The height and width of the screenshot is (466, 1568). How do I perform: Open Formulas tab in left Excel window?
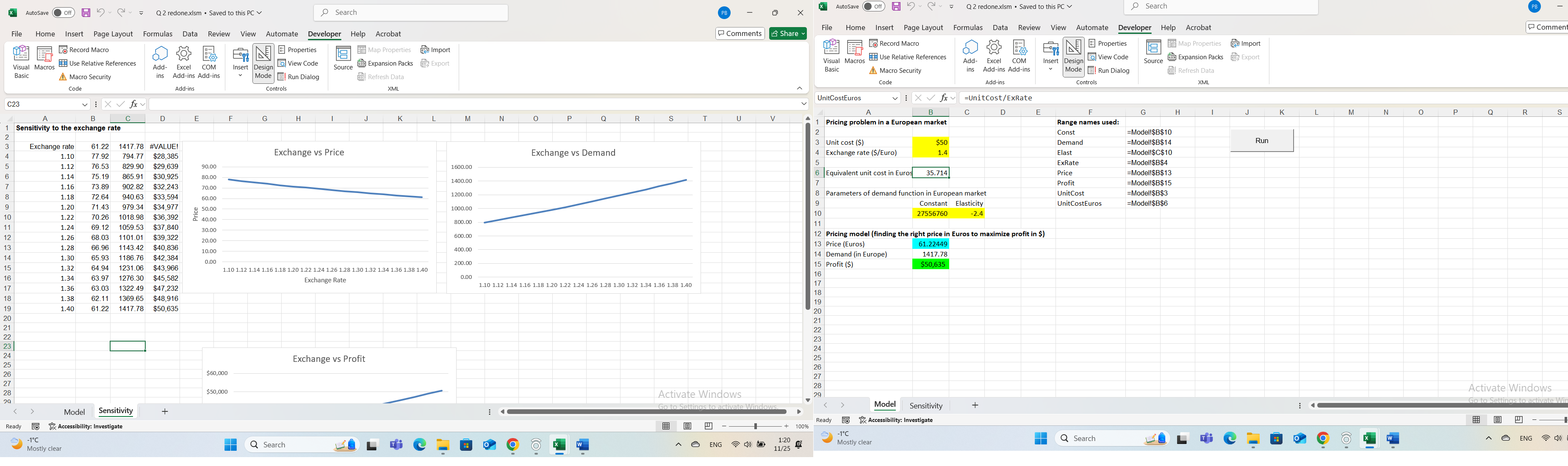click(158, 34)
